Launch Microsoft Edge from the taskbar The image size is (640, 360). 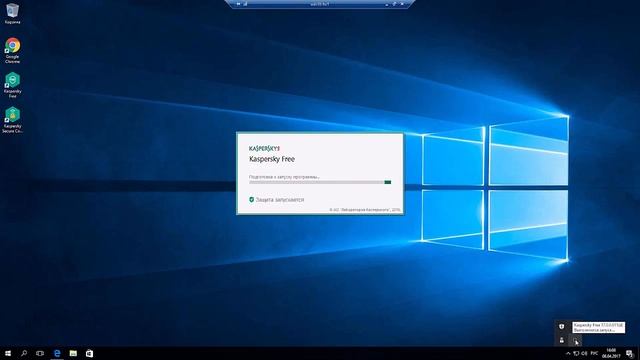tap(57, 353)
